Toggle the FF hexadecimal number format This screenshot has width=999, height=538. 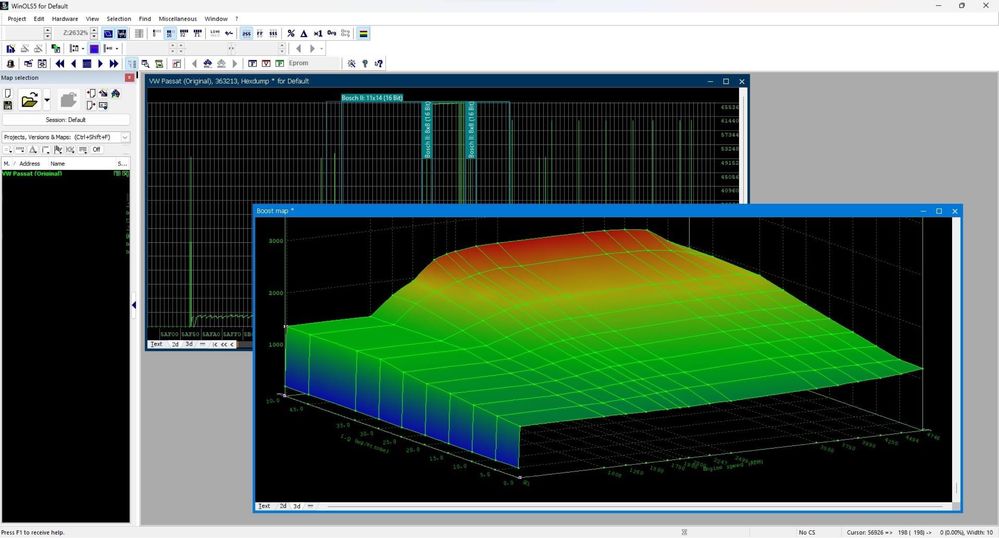259,33
